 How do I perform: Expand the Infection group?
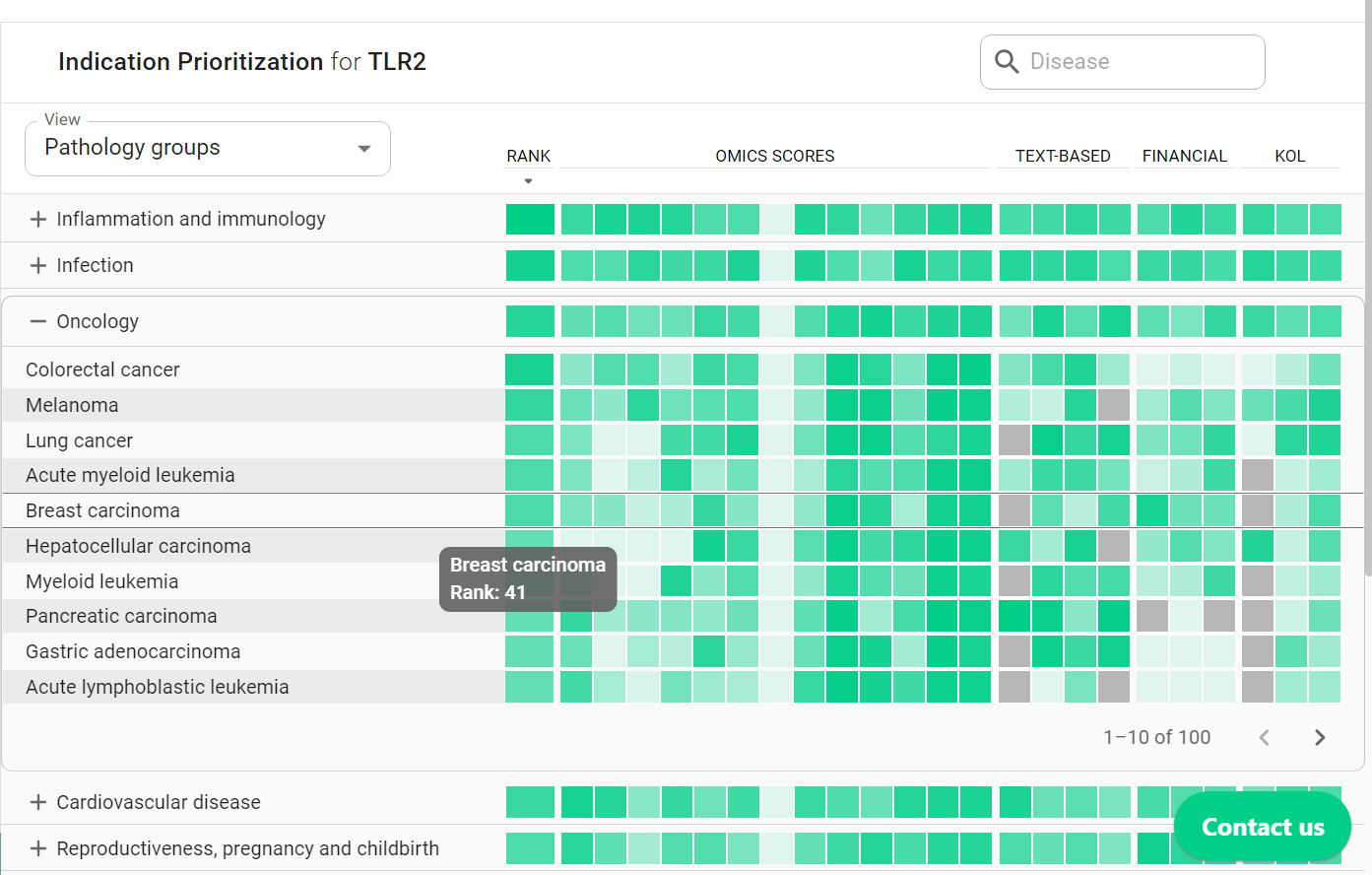[x=37, y=265]
